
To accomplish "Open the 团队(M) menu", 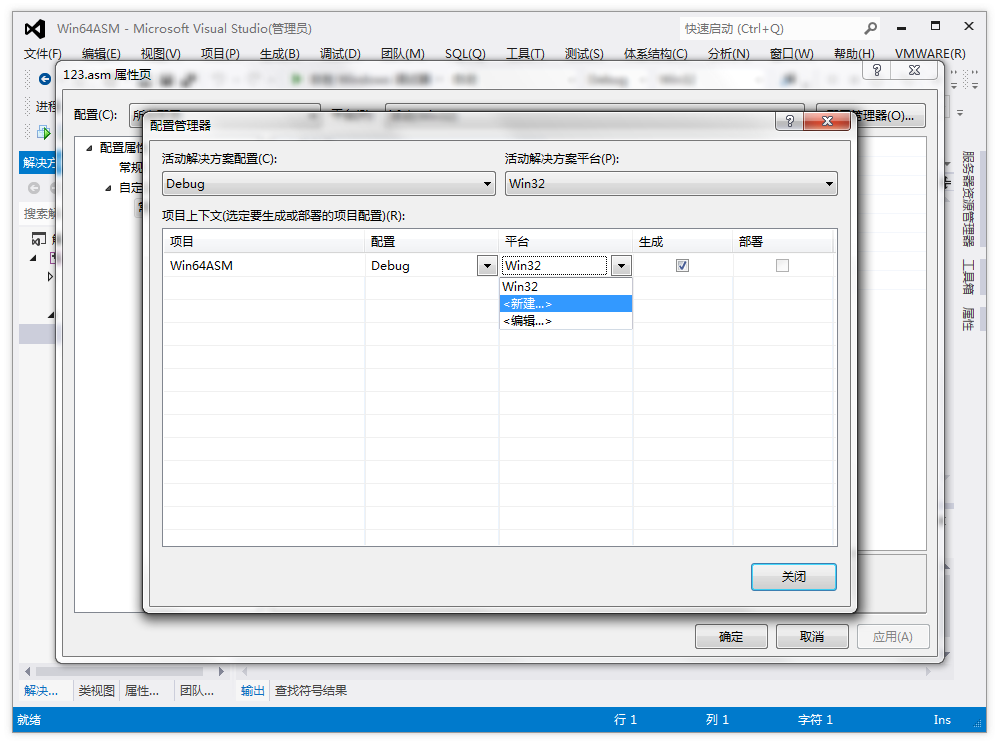I will click(403, 54).
